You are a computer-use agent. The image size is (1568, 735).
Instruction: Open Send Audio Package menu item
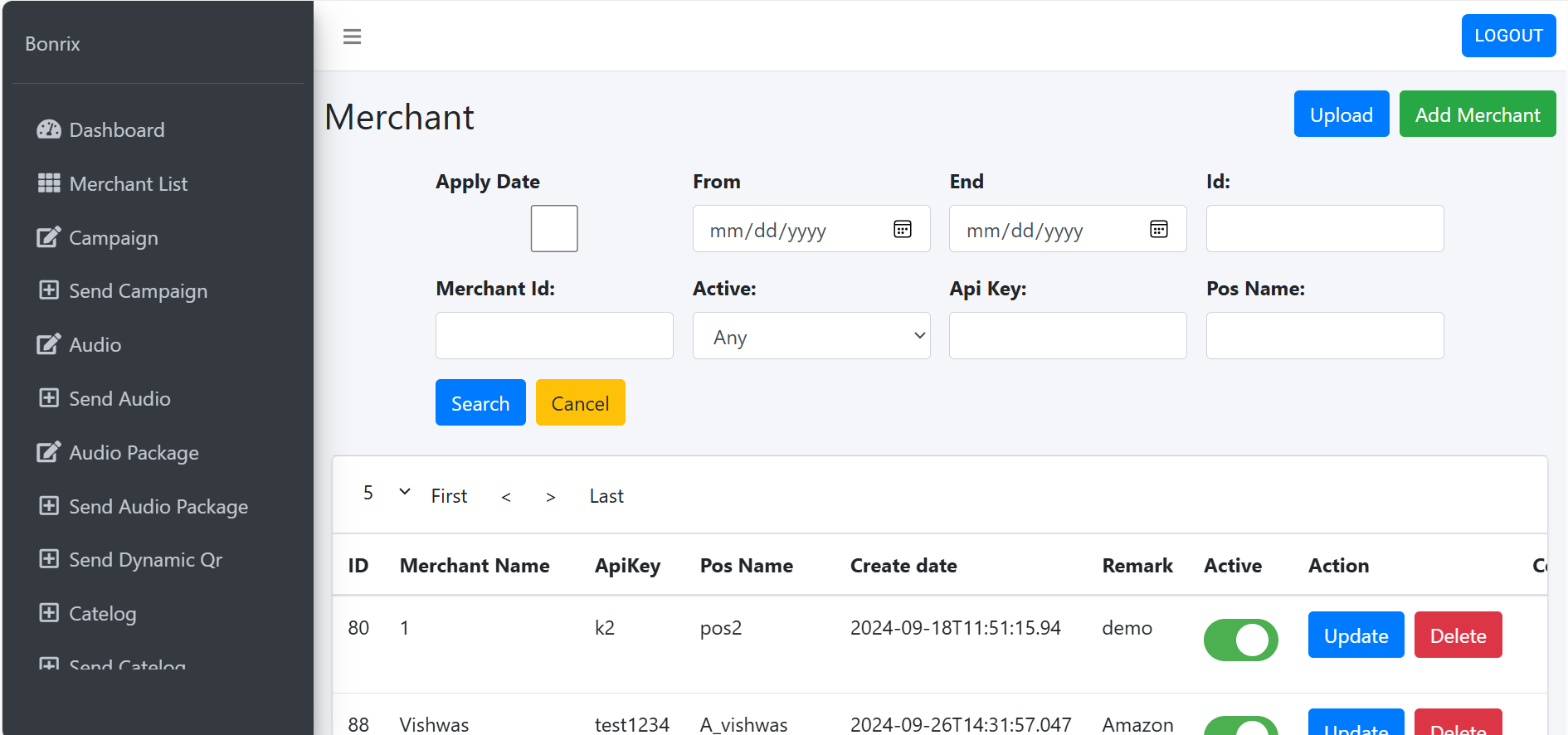coord(158,506)
